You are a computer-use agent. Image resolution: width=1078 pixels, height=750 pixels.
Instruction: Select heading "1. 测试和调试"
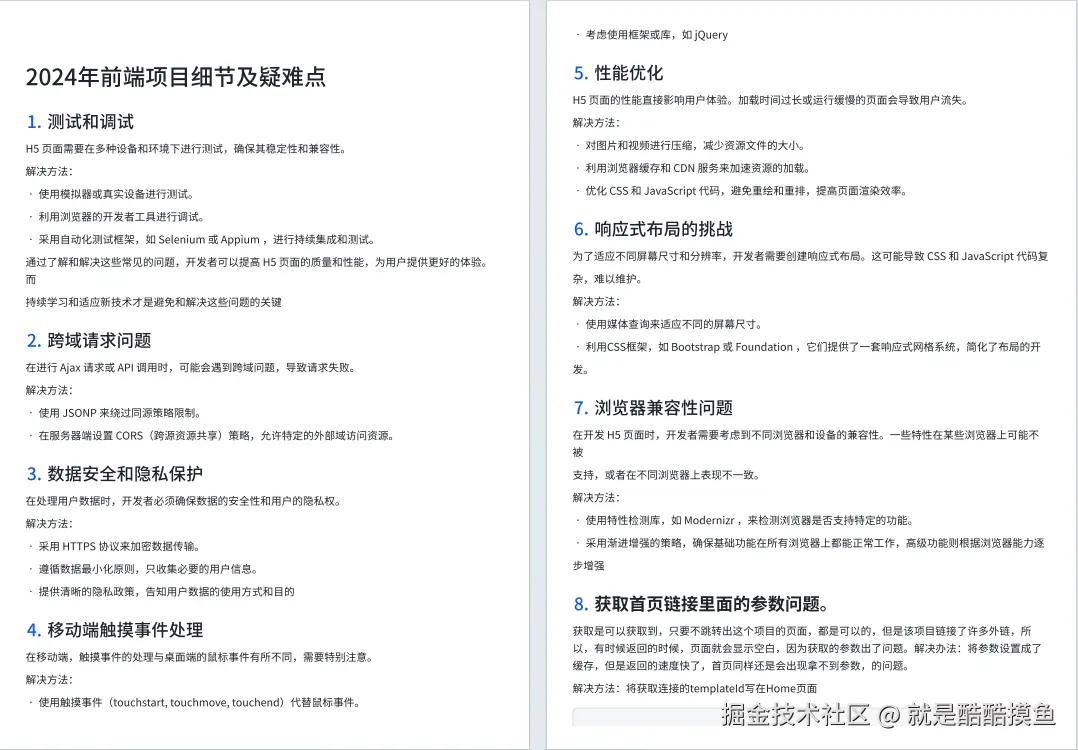pyautogui.click(x=80, y=122)
